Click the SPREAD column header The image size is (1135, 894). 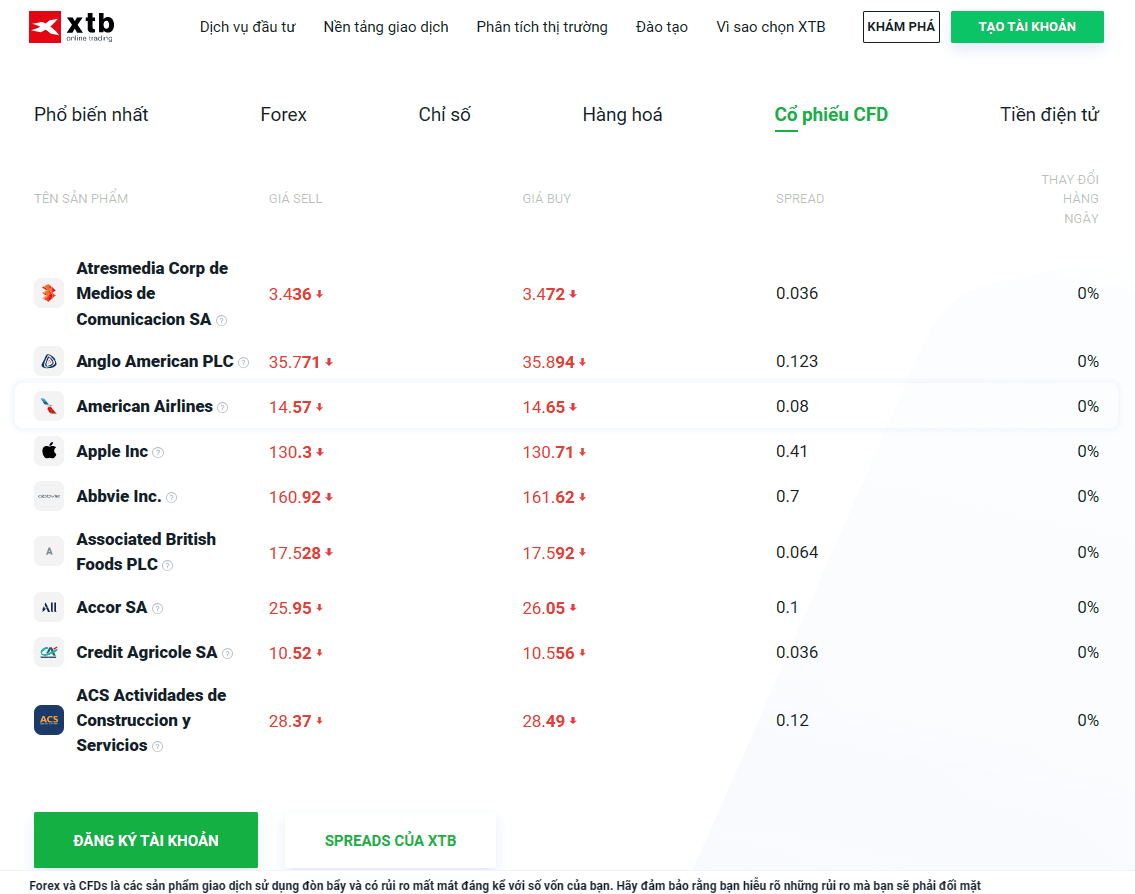[800, 198]
